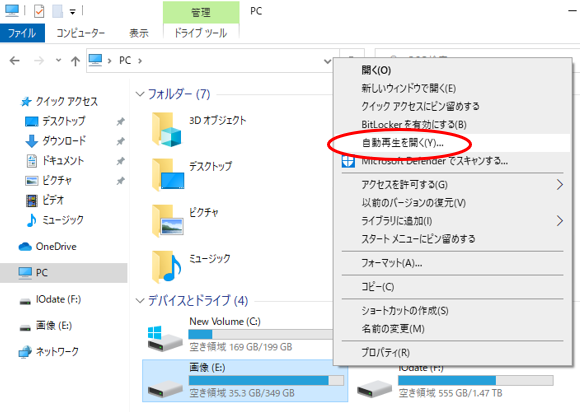This screenshot has width=580, height=412.
Task: Expand the アクセスを許可する(G) submenu arrow
Action: pyautogui.click(x=560, y=184)
